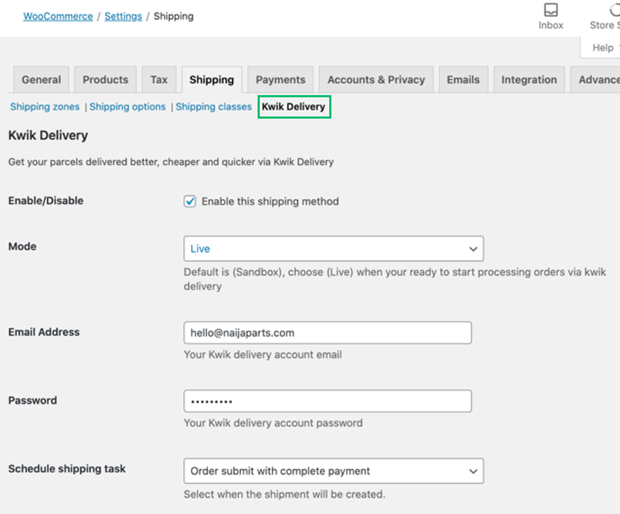
Task: Expand the Schedule shipping task dropdown
Action: point(333,471)
